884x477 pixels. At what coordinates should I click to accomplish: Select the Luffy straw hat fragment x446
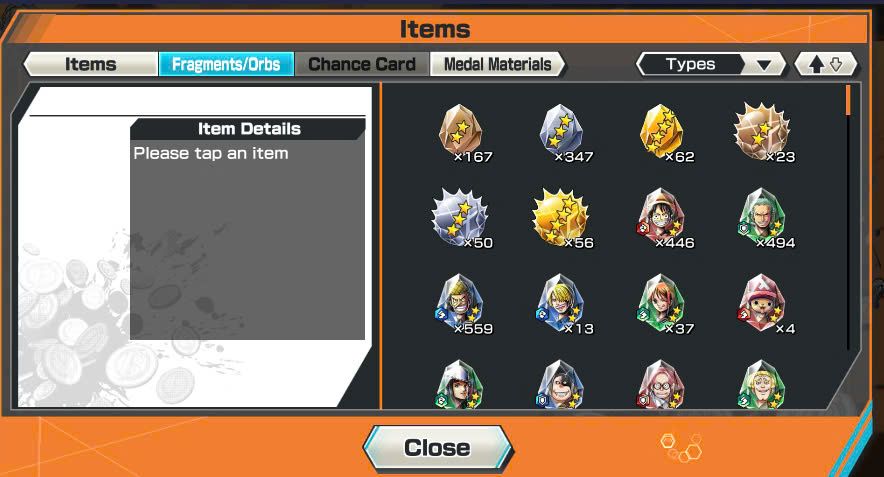coord(663,219)
